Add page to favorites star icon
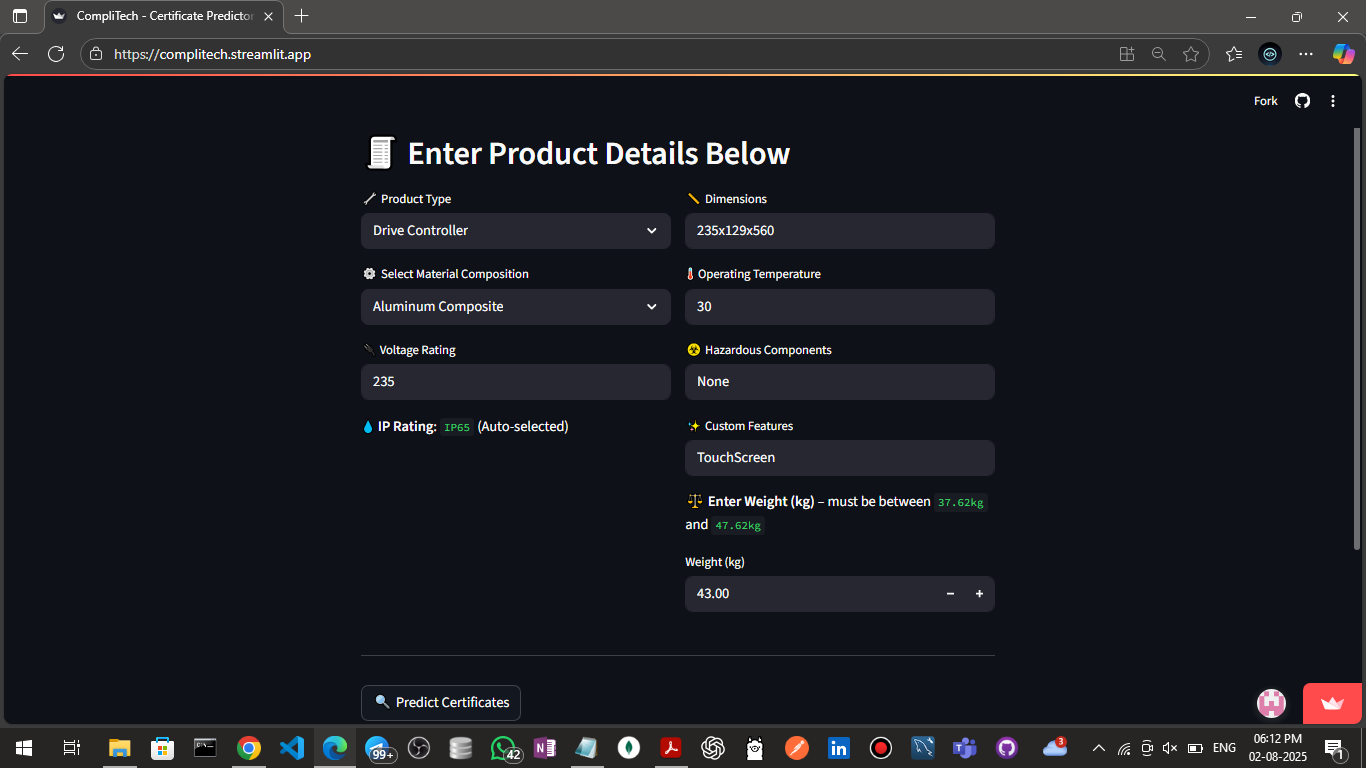Screen dimensions: 1366x768 1190,54
